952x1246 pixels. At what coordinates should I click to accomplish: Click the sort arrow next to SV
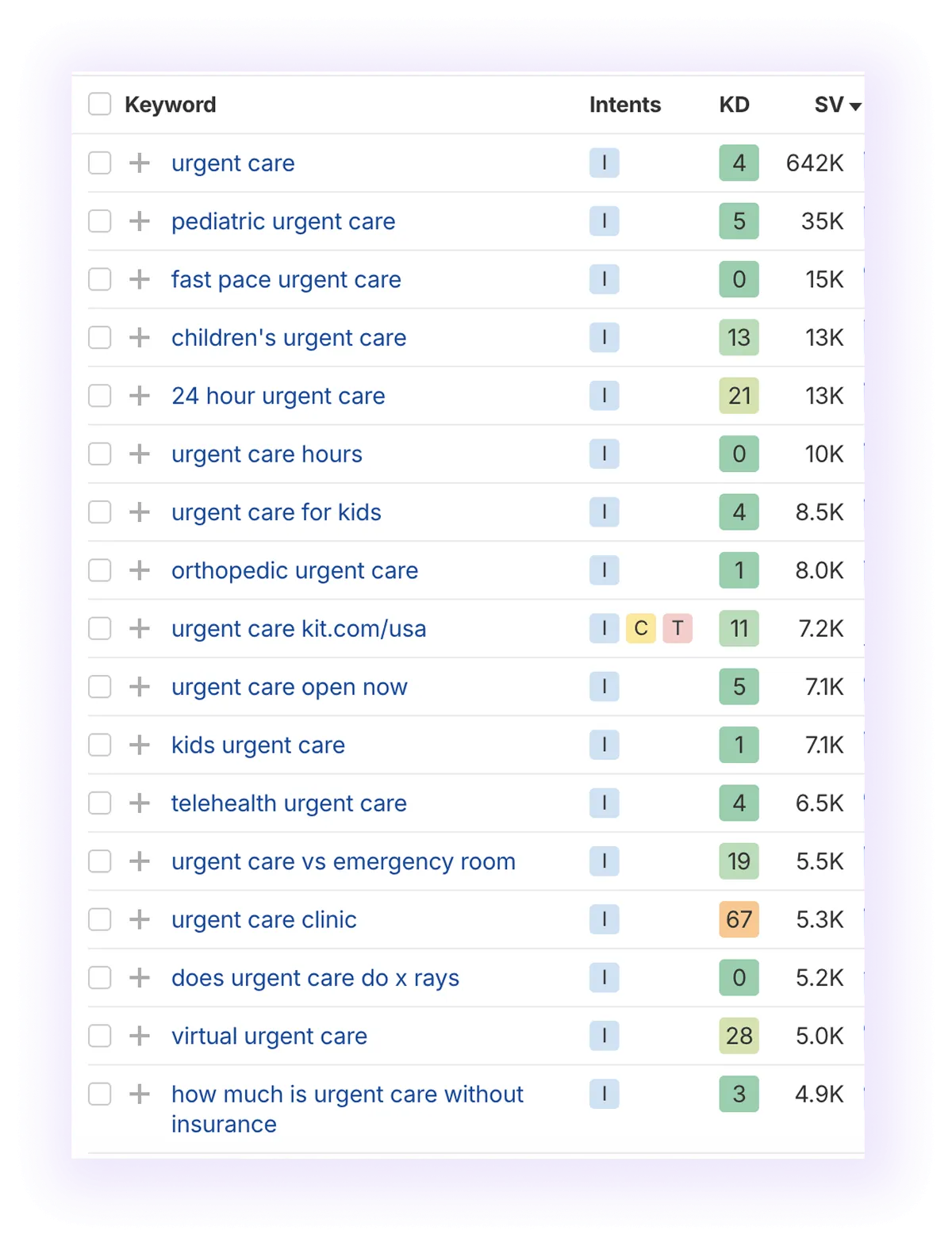coord(855,106)
